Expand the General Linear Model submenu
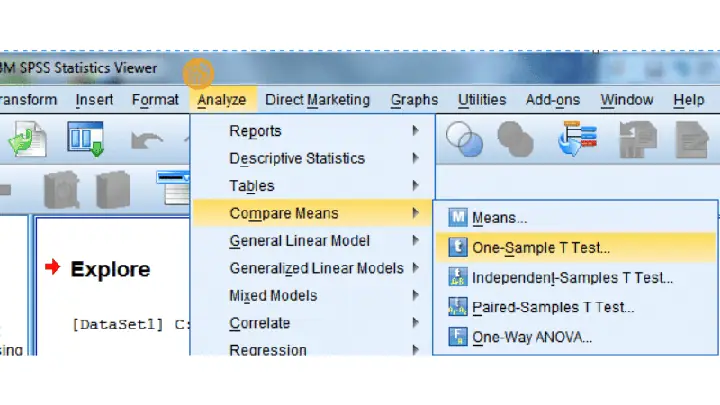 [x=312, y=241]
